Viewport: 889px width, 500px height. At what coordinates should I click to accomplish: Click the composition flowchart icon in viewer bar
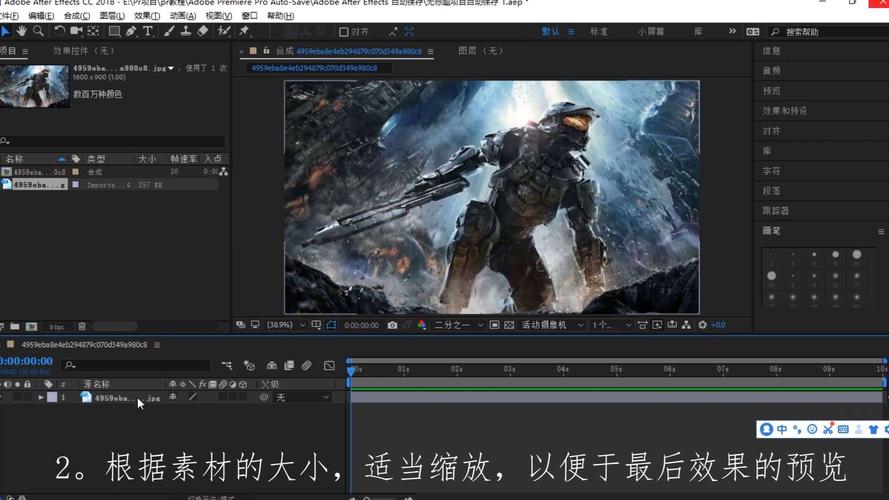click(x=686, y=325)
